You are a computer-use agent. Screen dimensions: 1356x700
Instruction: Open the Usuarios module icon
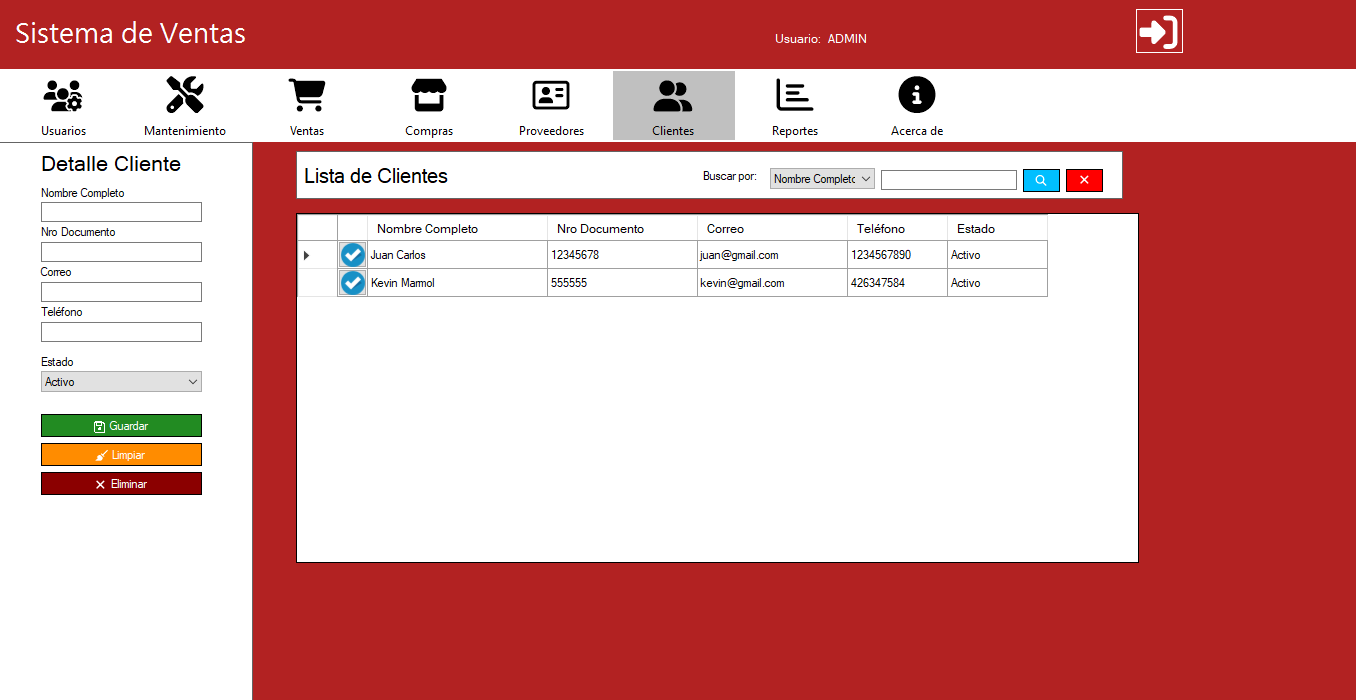click(x=63, y=96)
